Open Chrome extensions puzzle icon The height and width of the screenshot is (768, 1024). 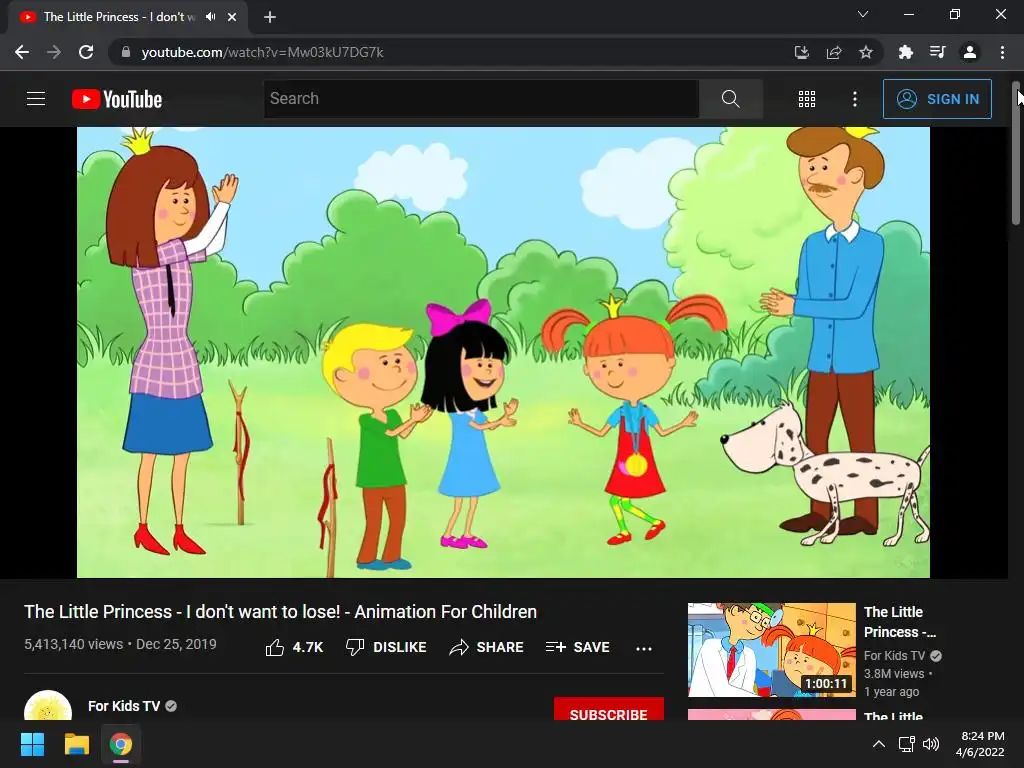point(906,52)
